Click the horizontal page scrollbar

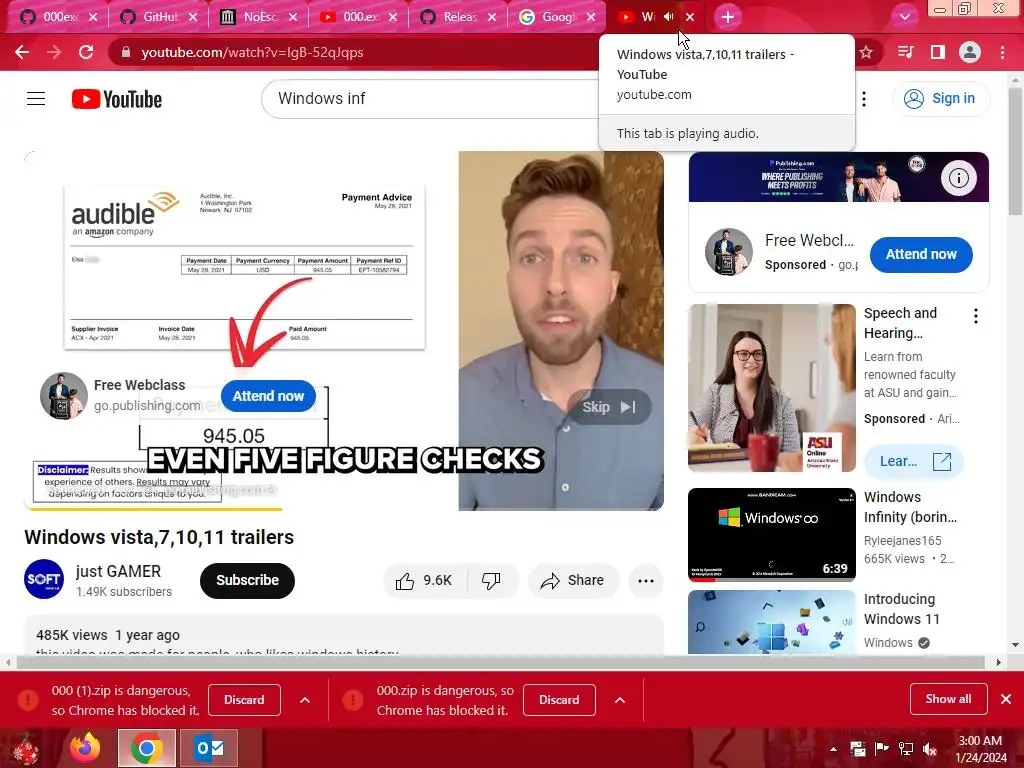pos(500,662)
